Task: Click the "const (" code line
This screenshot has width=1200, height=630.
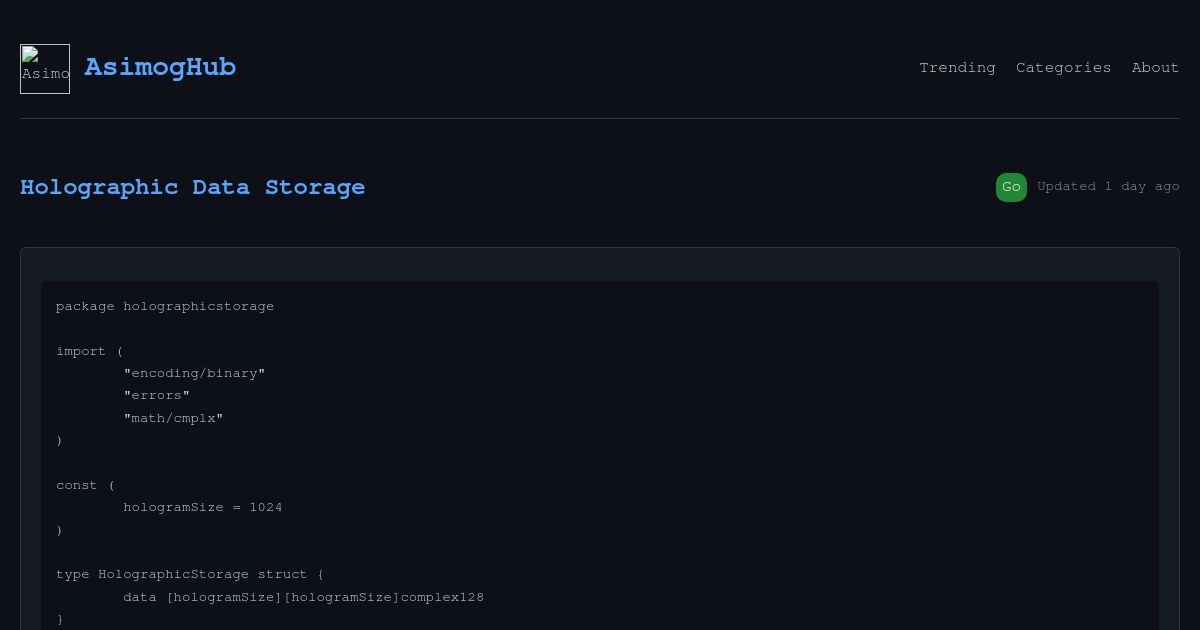Action: tap(85, 485)
